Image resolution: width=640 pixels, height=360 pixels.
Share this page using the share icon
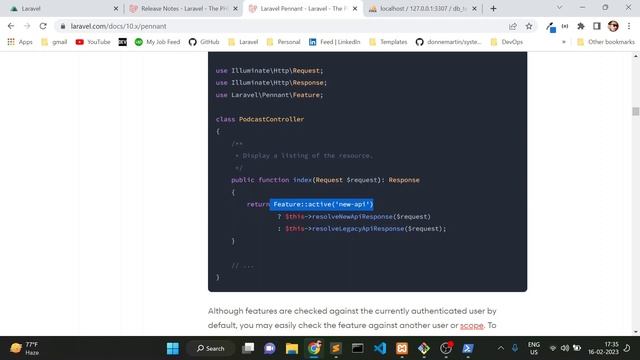tap(513, 26)
